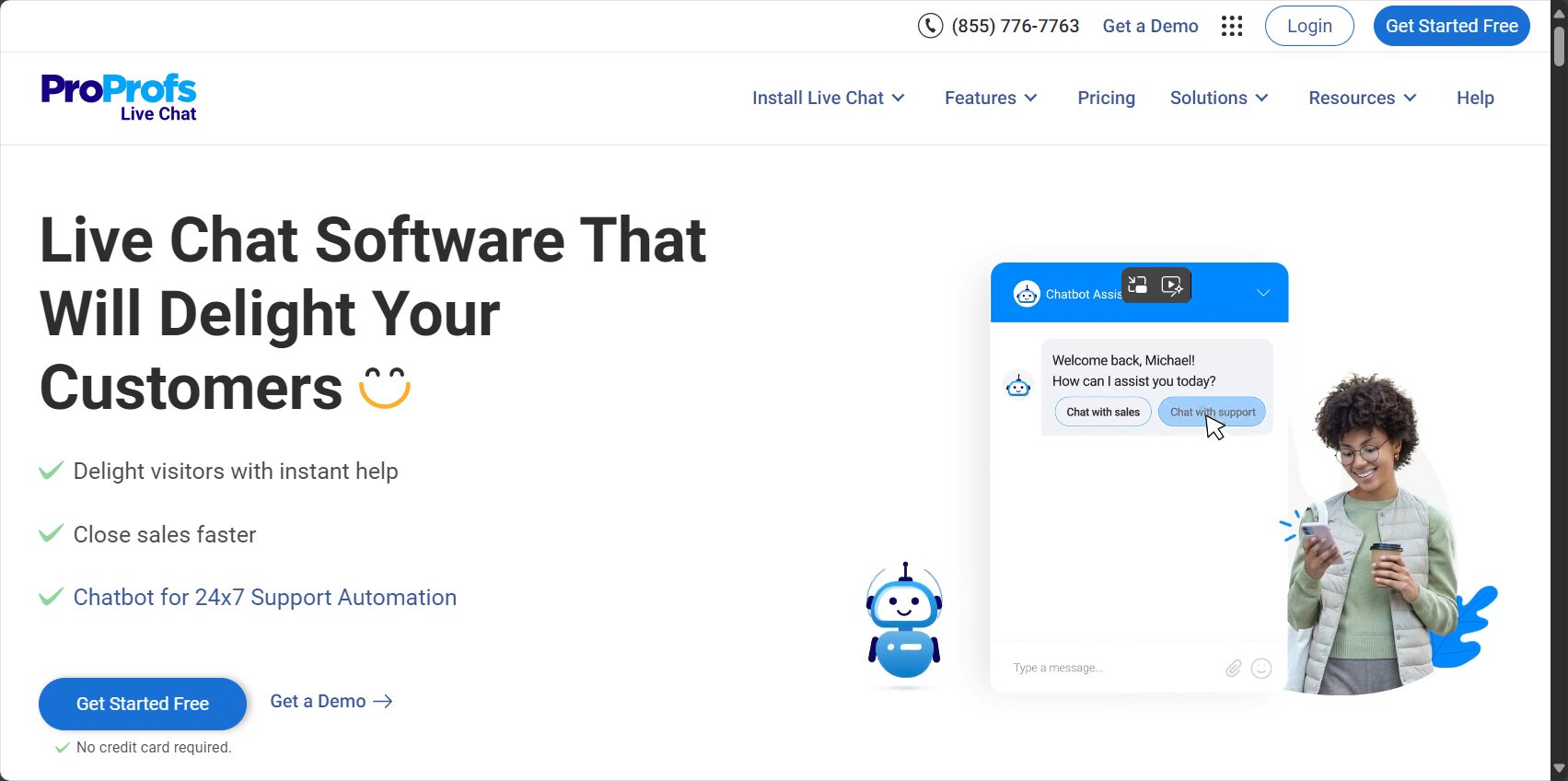Click the chatbot avatar in chat header
This screenshot has width=1568, height=781.
pos(1027,294)
